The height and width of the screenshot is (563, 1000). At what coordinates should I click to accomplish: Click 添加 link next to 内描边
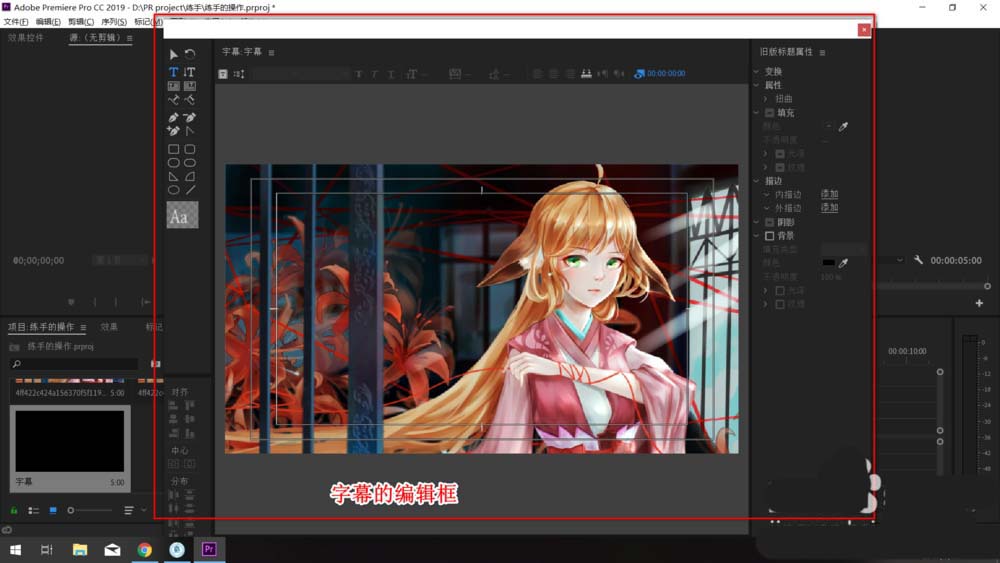pos(829,194)
